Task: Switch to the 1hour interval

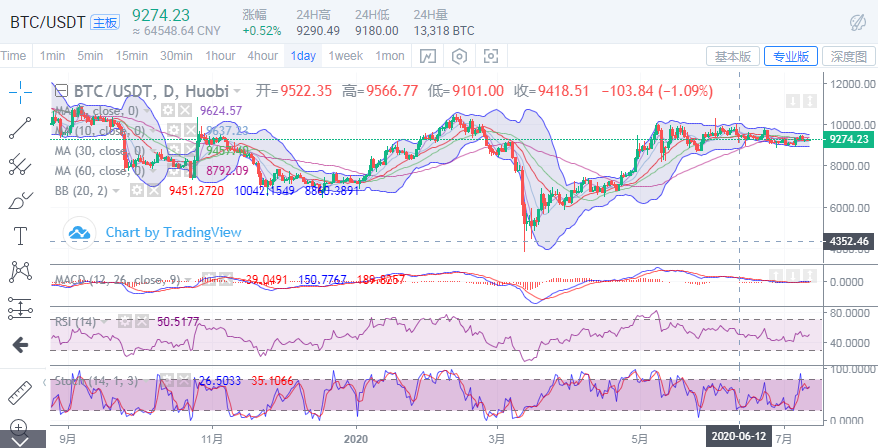Action: click(x=221, y=56)
